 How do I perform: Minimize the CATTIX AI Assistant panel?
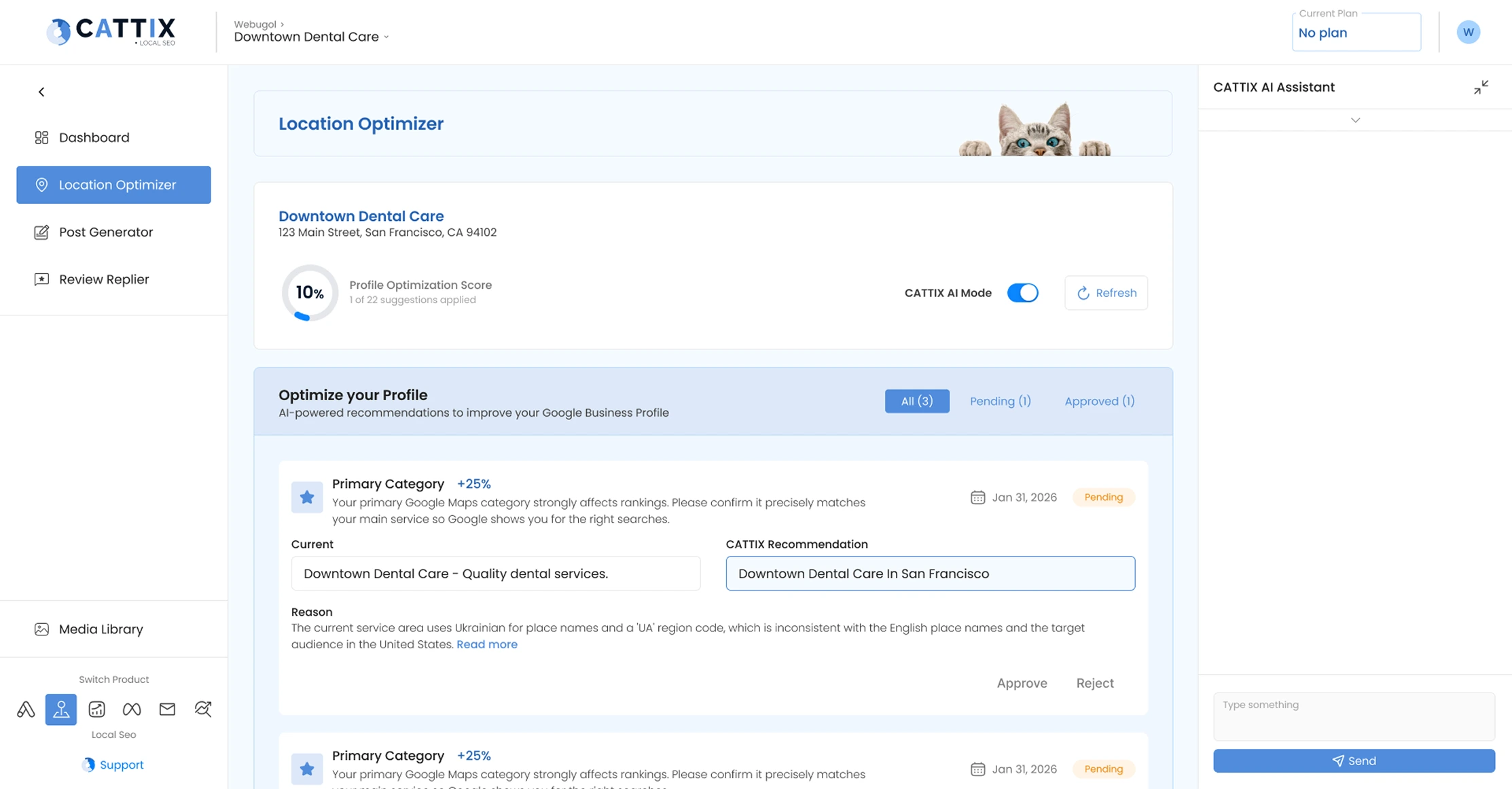click(1481, 87)
